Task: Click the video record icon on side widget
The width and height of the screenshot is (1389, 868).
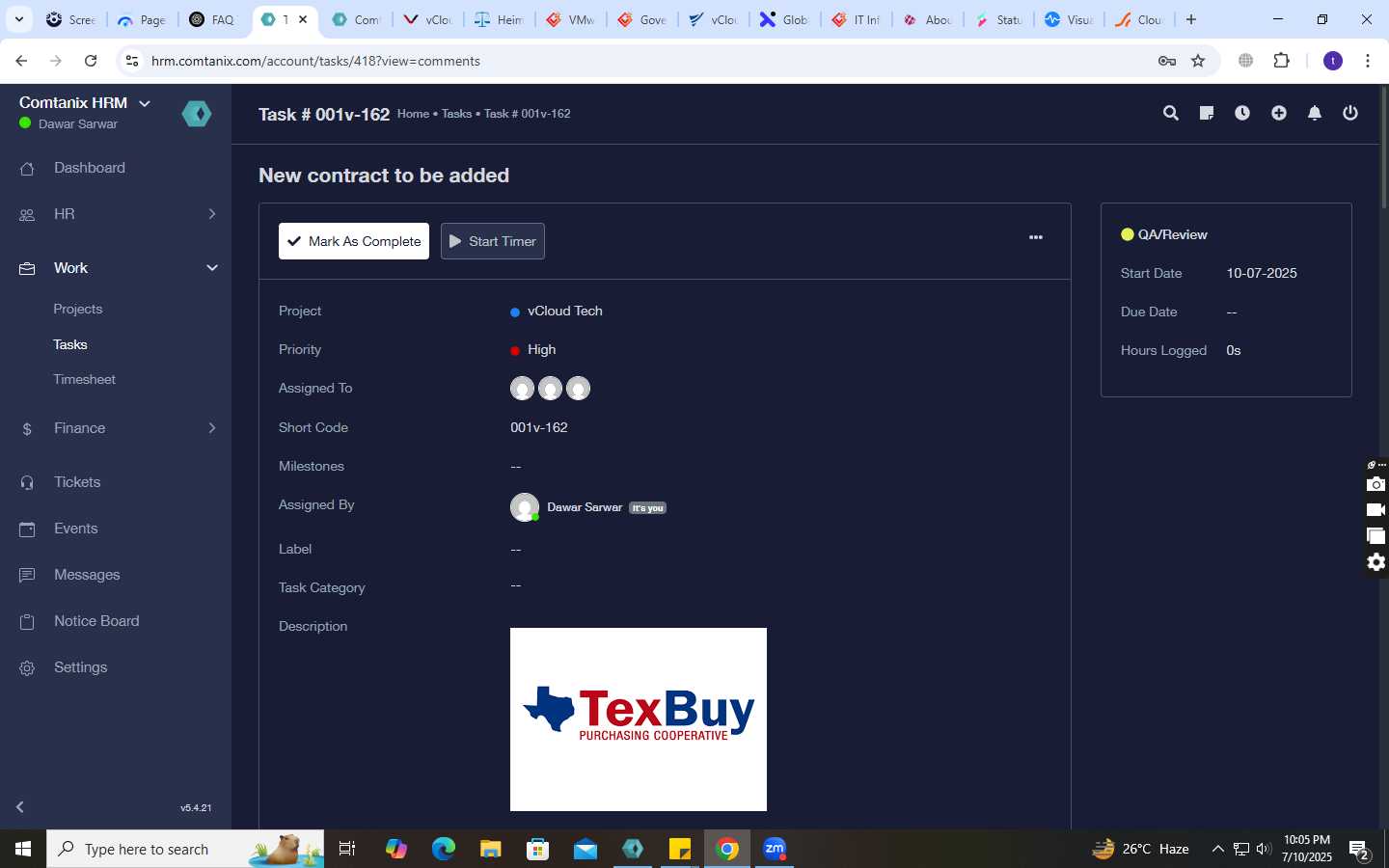Action: 1376,510
